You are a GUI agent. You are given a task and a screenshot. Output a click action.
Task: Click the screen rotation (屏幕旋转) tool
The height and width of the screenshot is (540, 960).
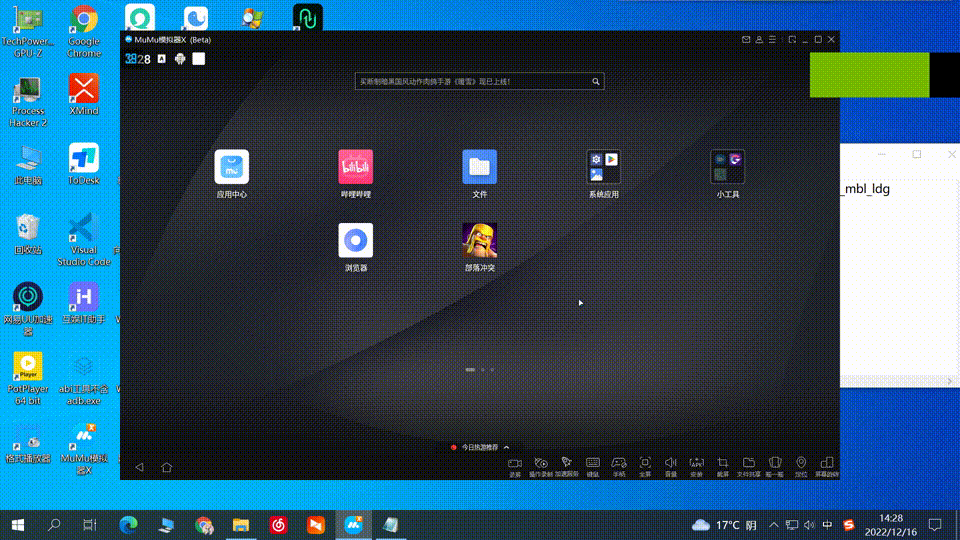pyautogui.click(x=827, y=467)
